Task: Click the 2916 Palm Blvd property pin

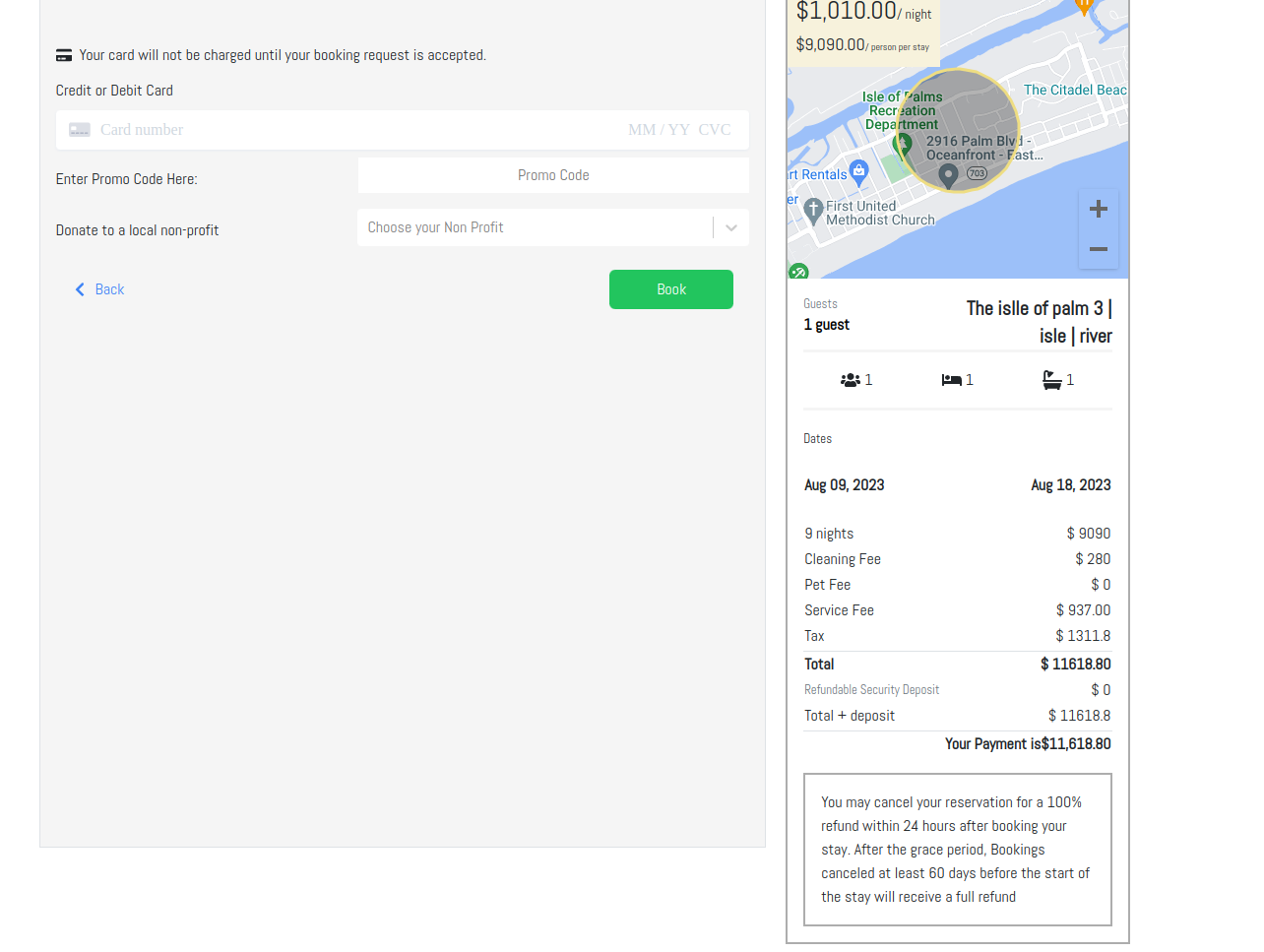Action: click(x=948, y=175)
